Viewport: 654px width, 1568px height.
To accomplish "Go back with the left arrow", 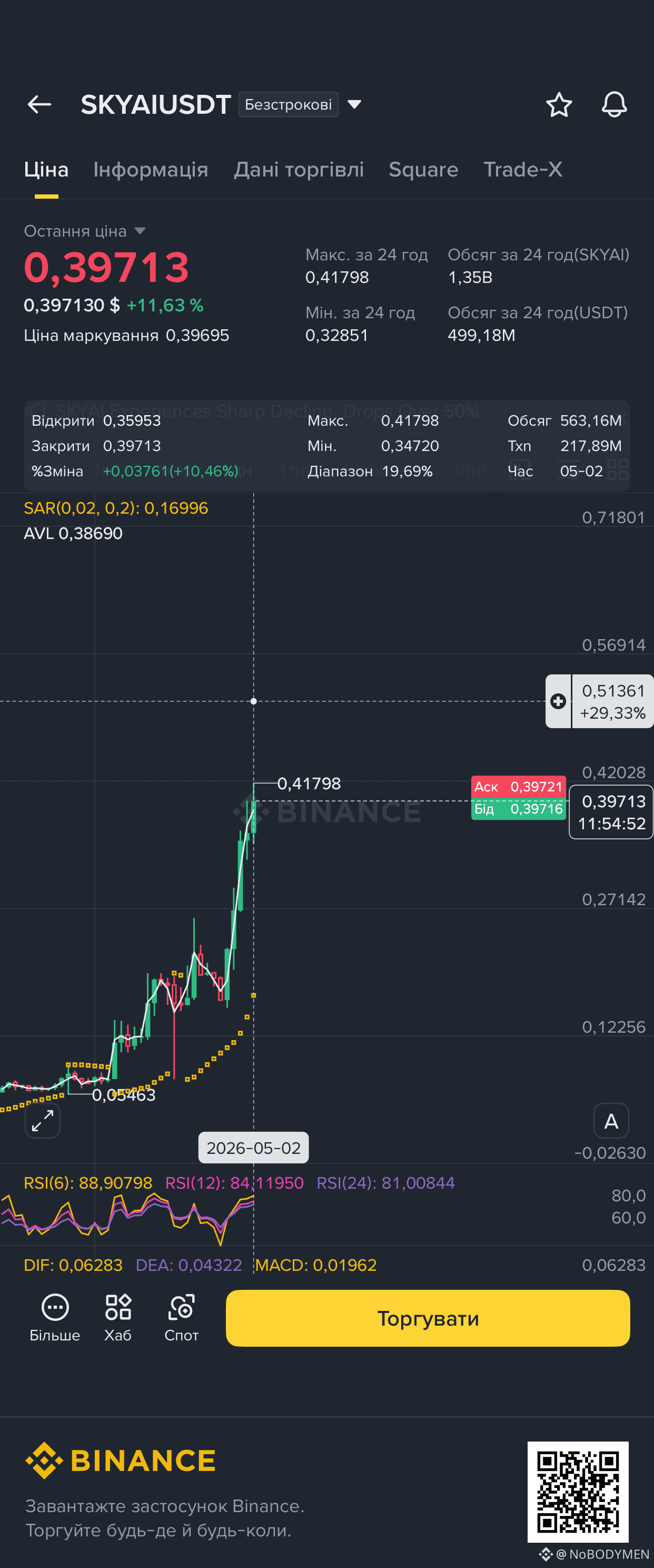I will point(39,105).
